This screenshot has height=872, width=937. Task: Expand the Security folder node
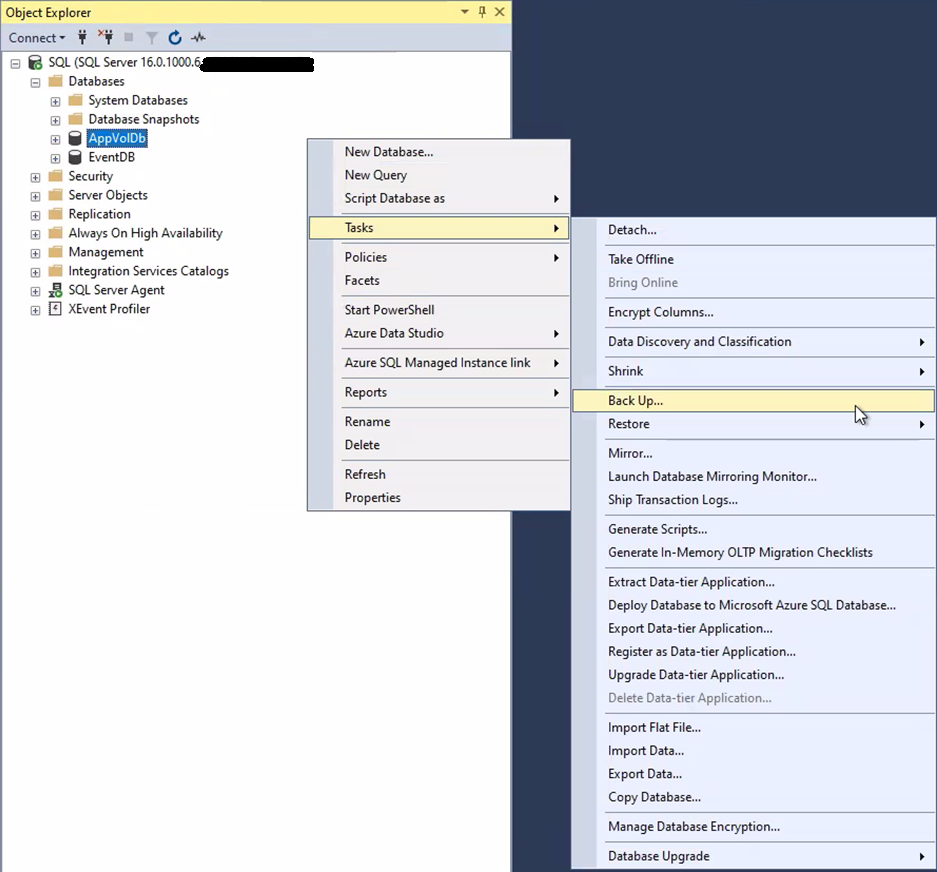pos(36,177)
